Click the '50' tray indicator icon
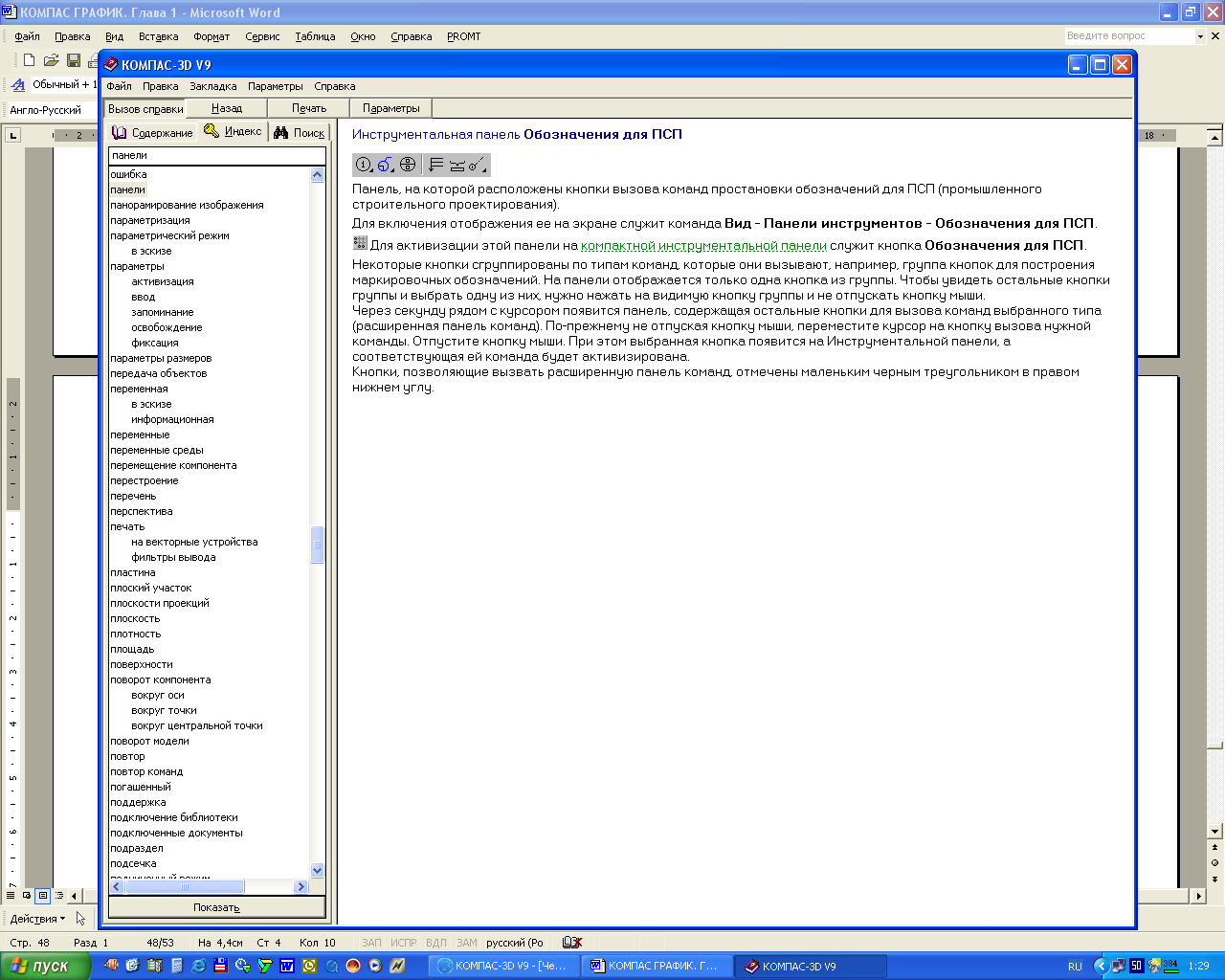The width and height of the screenshot is (1225, 980). click(x=1136, y=966)
